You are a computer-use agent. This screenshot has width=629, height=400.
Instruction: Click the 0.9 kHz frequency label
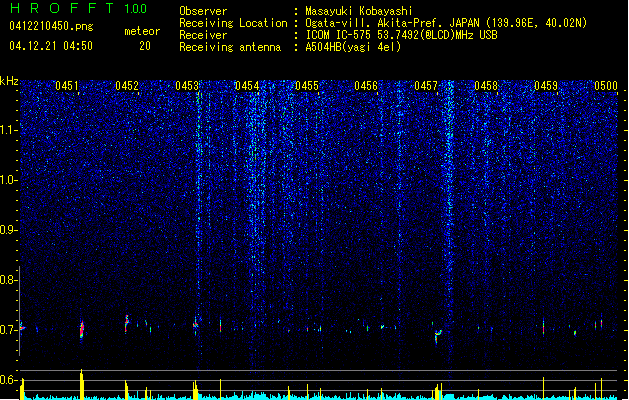(x=9, y=230)
